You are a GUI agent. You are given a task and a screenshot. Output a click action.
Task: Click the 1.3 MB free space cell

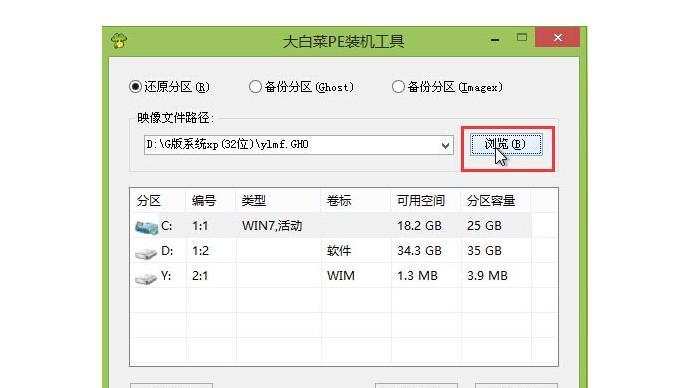pos(417,276)
